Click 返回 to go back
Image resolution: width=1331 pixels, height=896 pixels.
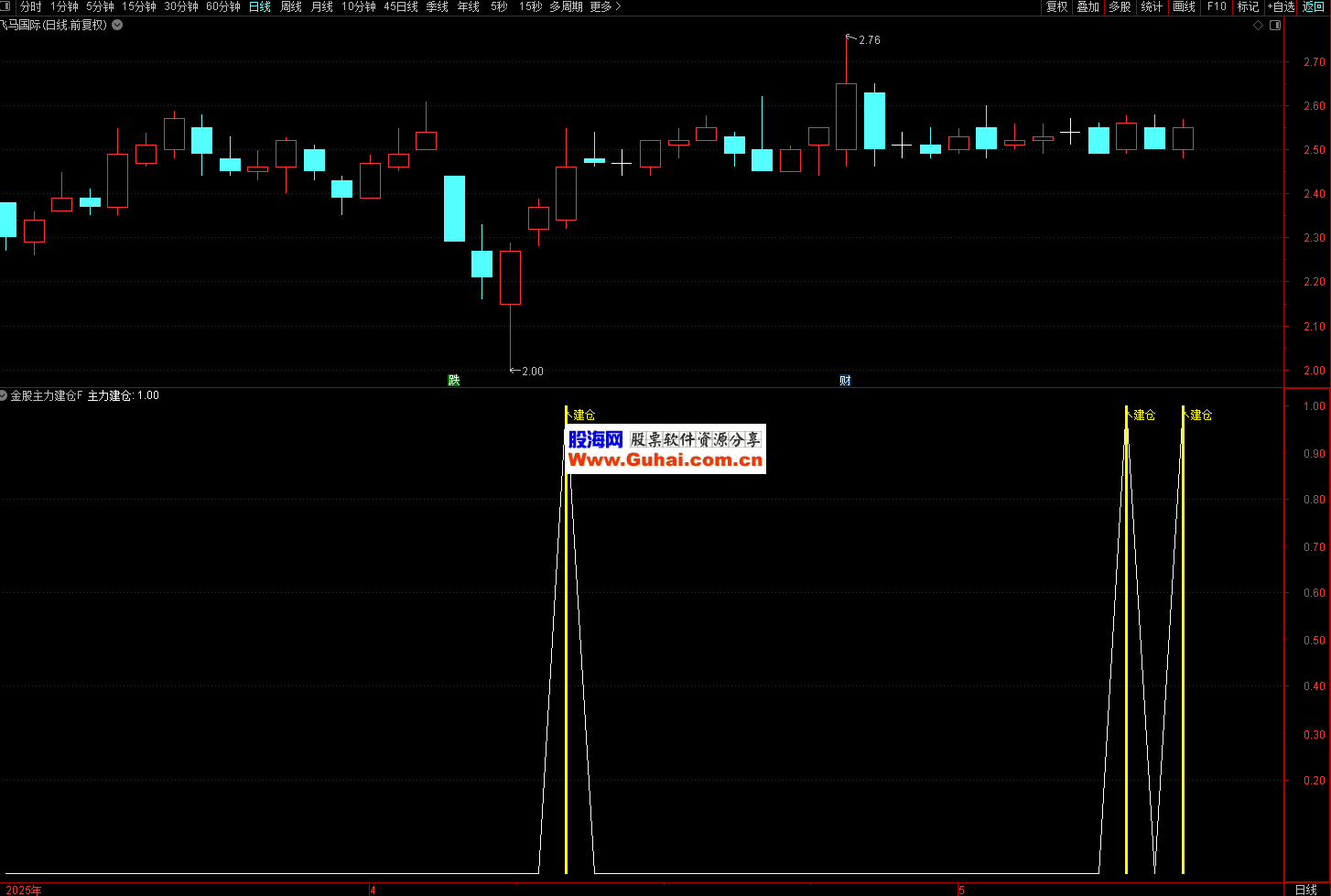point(1314,6)
